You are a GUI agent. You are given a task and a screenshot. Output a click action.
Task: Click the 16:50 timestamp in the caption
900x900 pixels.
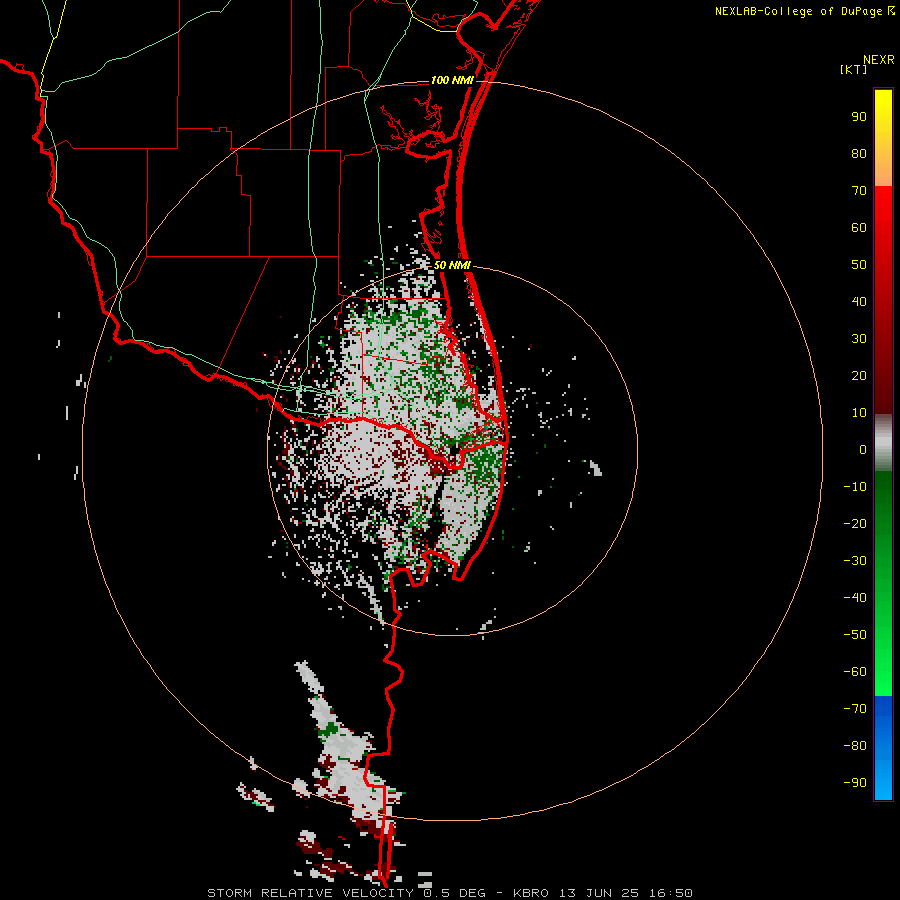670,893
